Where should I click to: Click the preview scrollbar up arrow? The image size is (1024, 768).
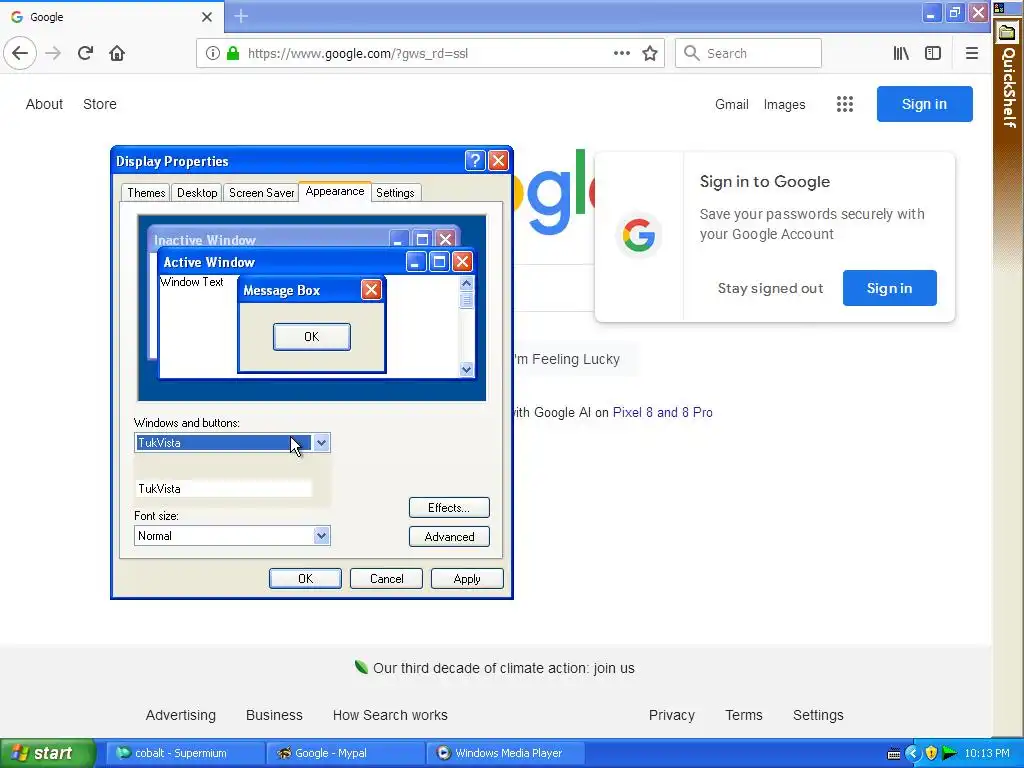point(466,283)
